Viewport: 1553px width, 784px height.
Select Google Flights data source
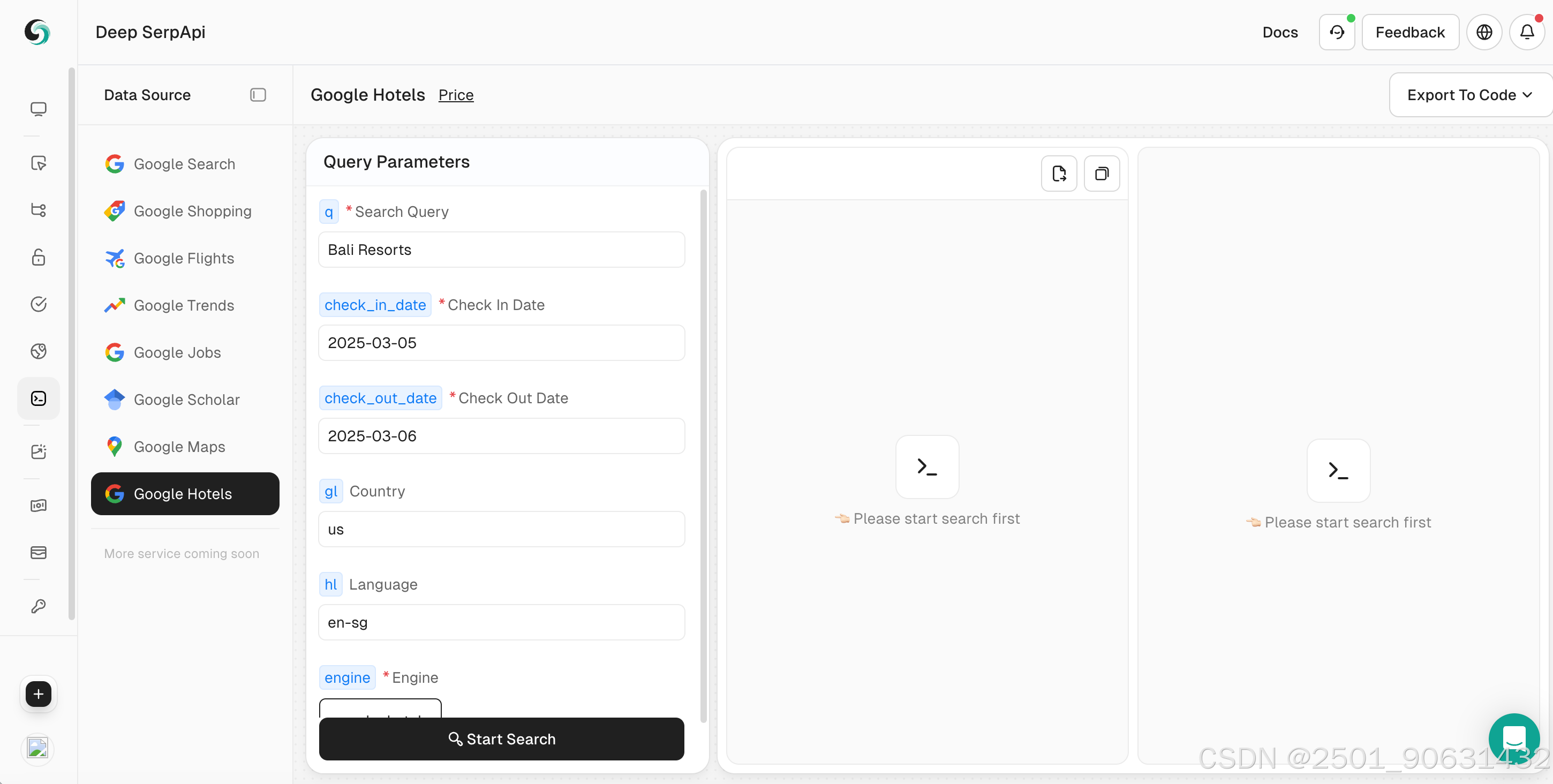tap(183, 258)
